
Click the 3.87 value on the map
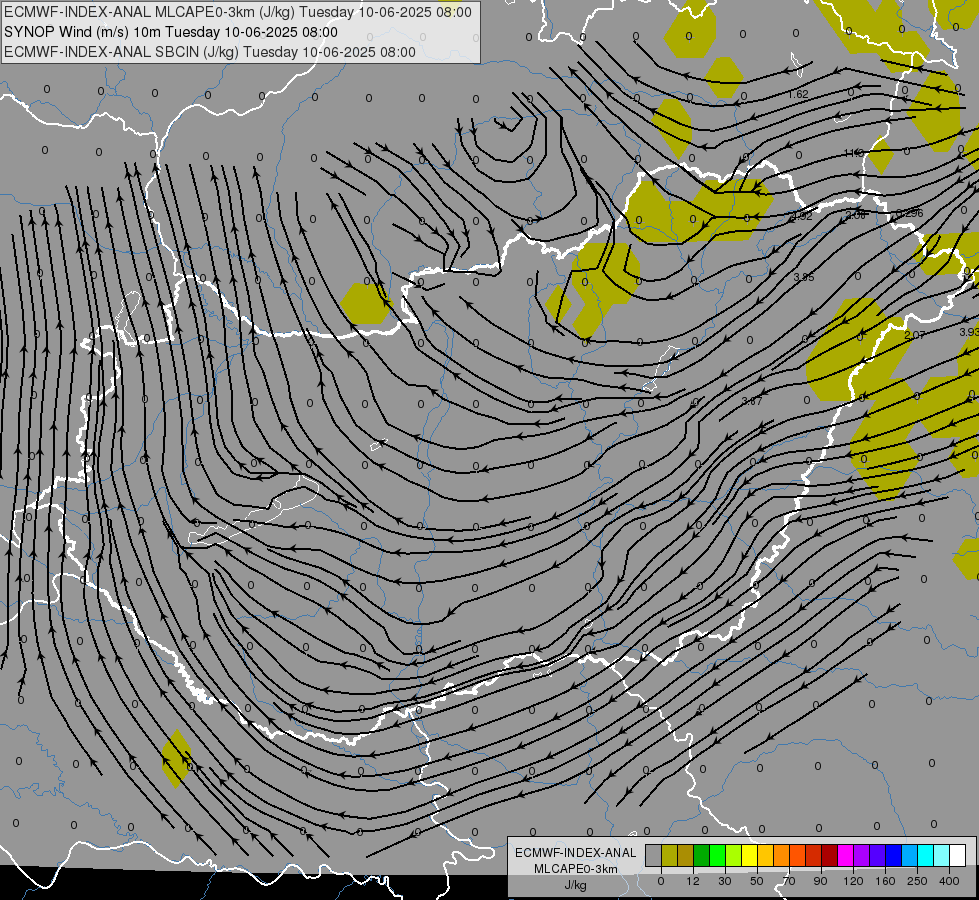pos(752,401)
